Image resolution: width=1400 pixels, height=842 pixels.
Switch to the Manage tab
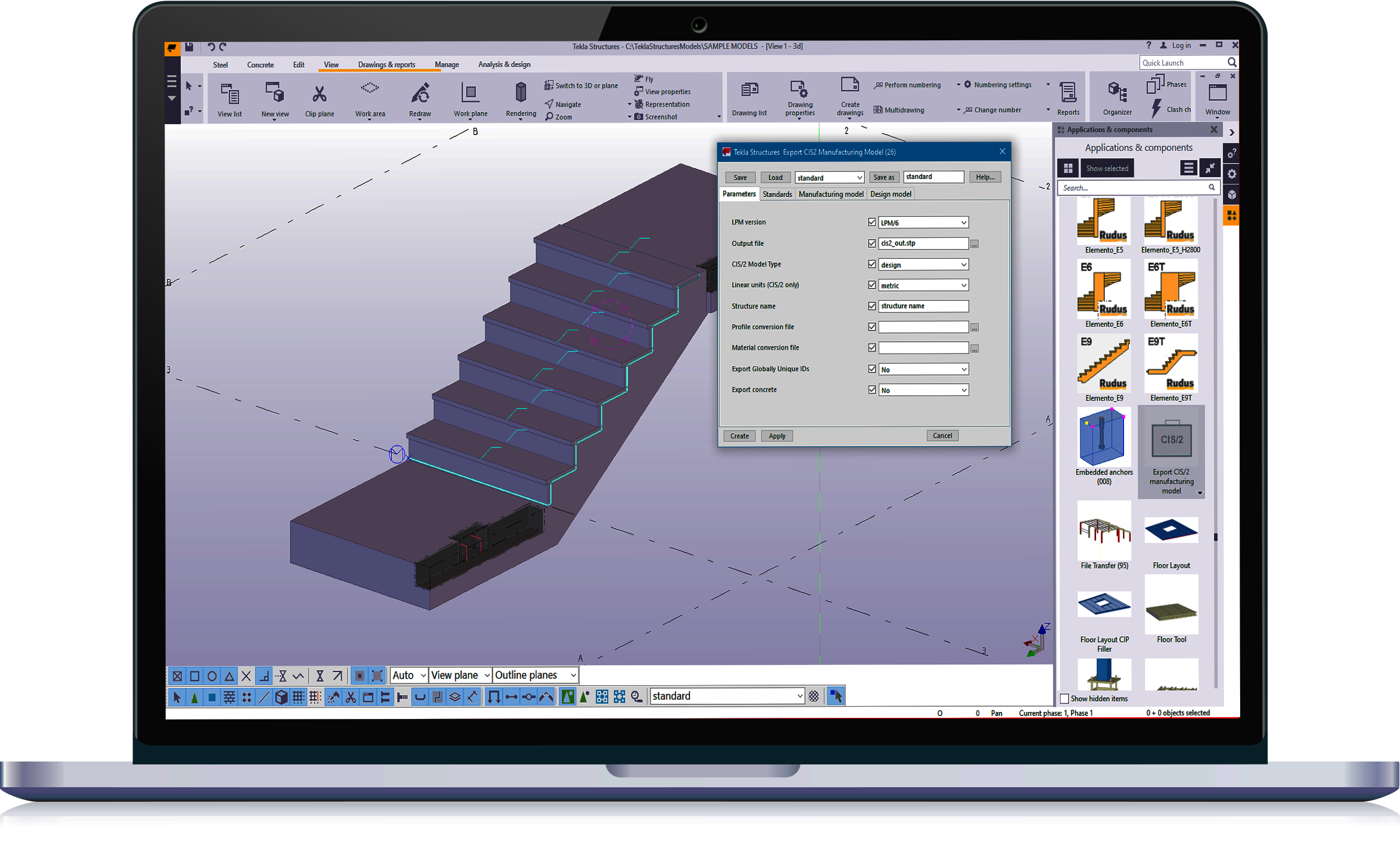pos(447,65)
